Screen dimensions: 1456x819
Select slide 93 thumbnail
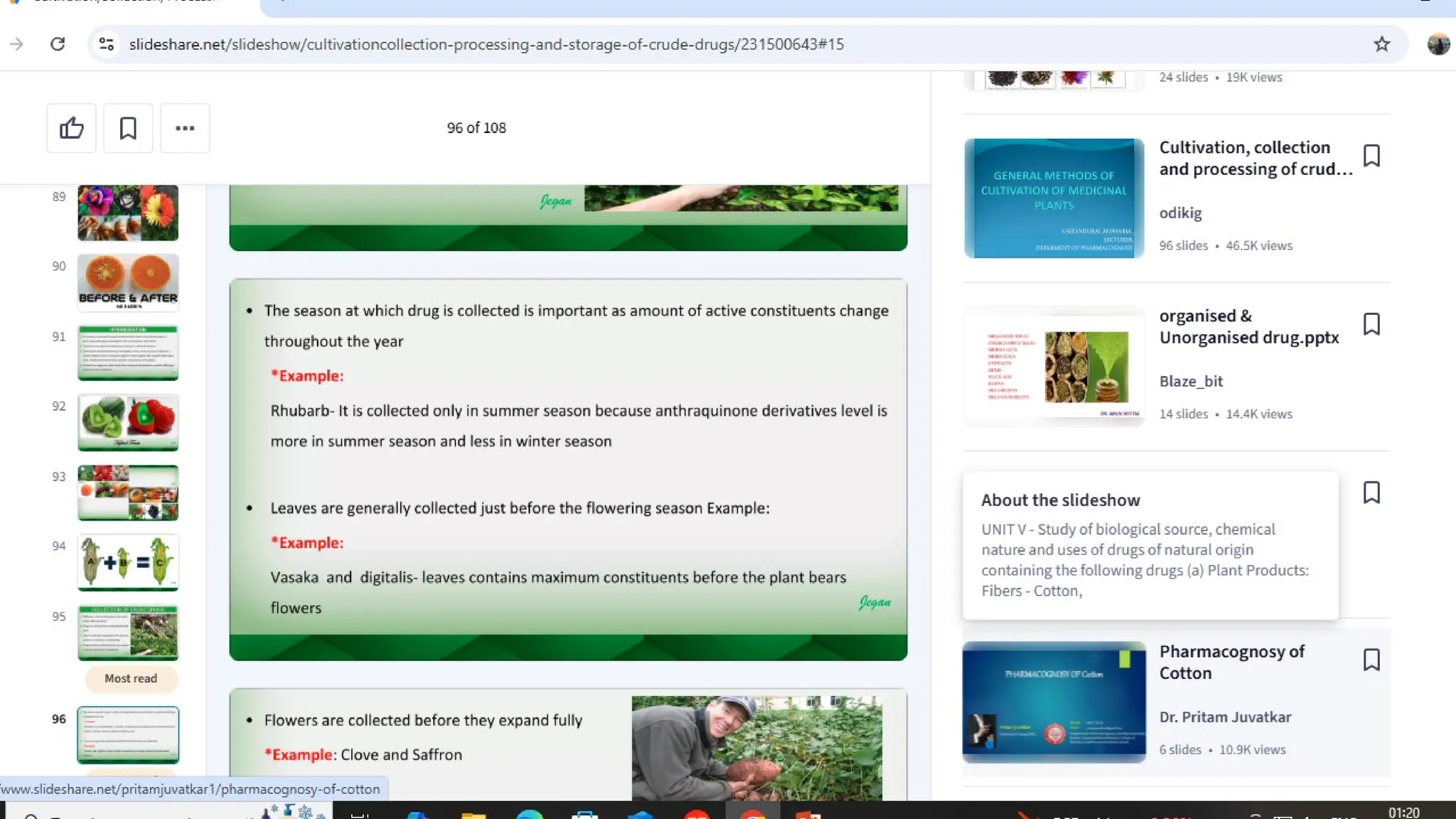click(x=128, y=493)
